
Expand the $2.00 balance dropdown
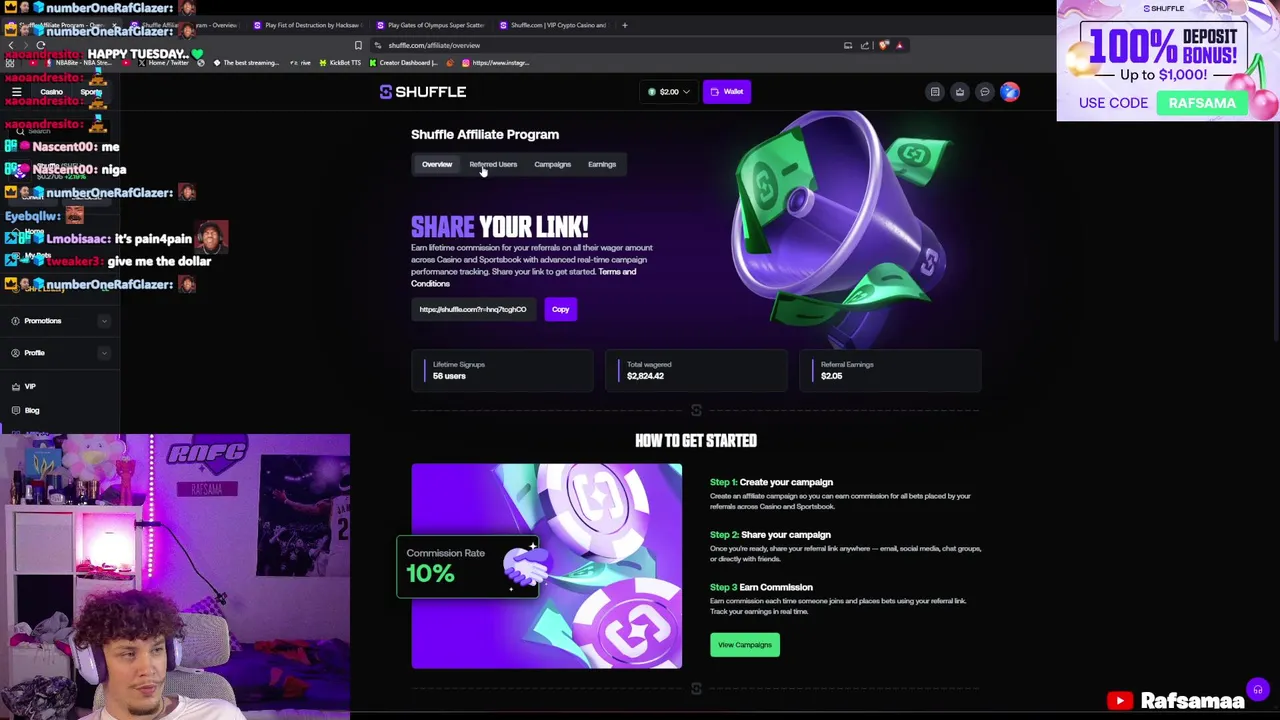[x=669, y=92]
